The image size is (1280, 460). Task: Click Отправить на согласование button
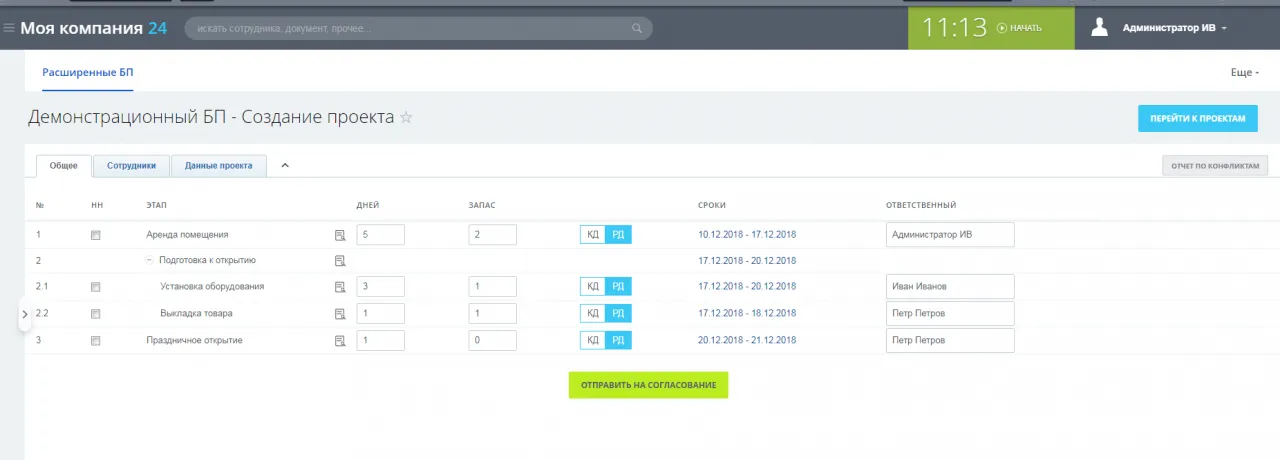tap(648, 385)
